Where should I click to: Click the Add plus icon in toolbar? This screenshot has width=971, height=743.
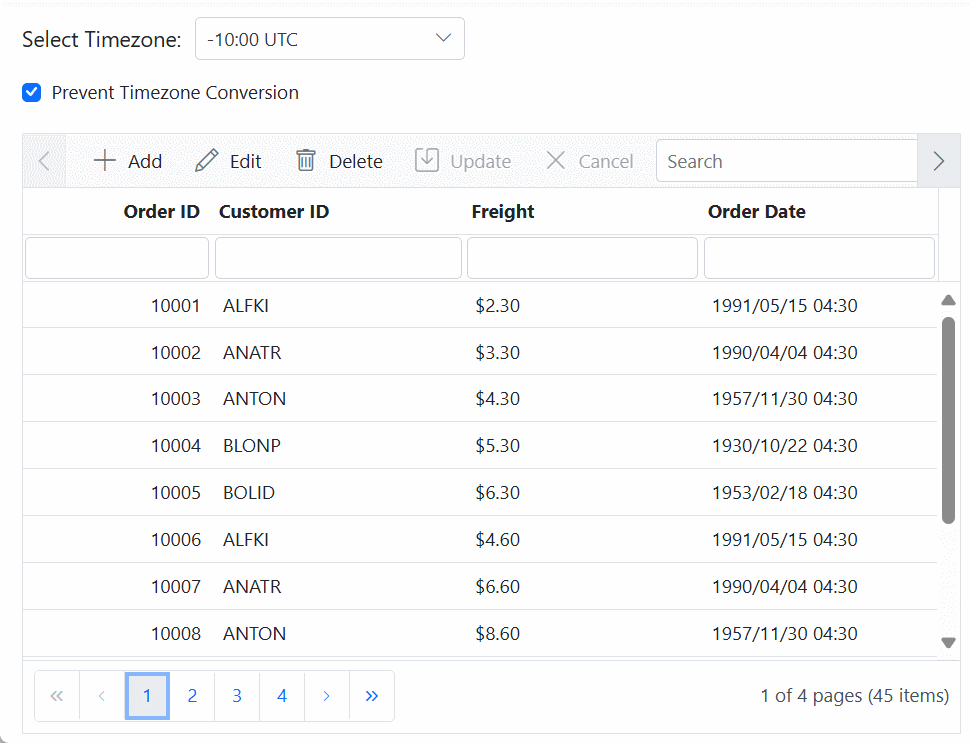tap(104, 161)
